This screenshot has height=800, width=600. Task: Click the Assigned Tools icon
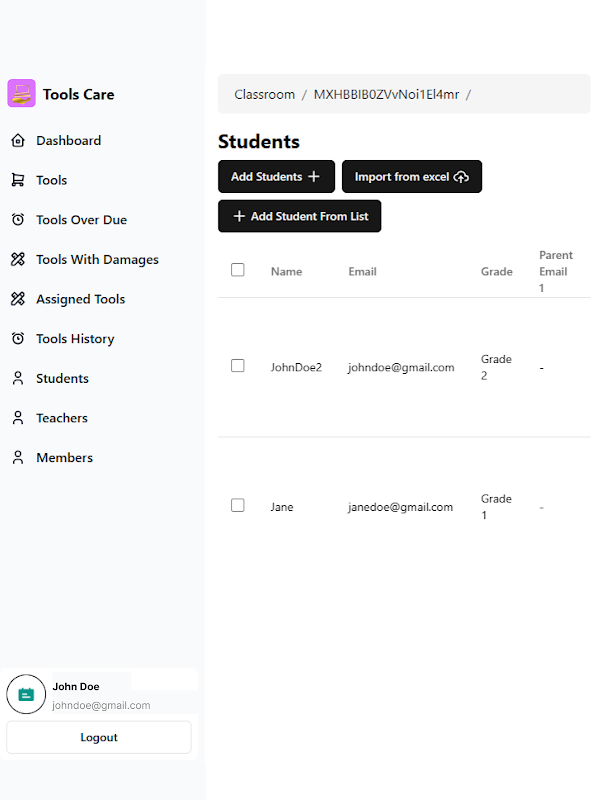[x=17, y=299]
